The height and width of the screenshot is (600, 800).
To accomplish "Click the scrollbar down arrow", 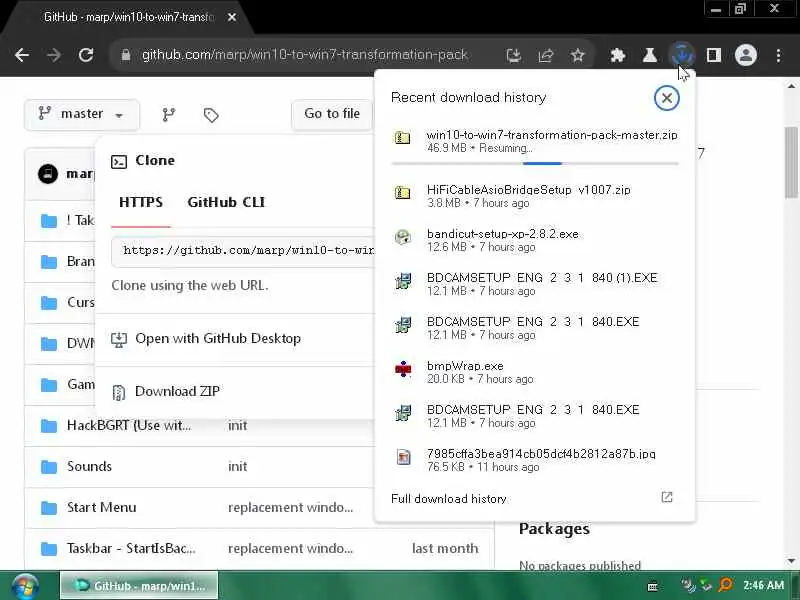I will 791,561.
